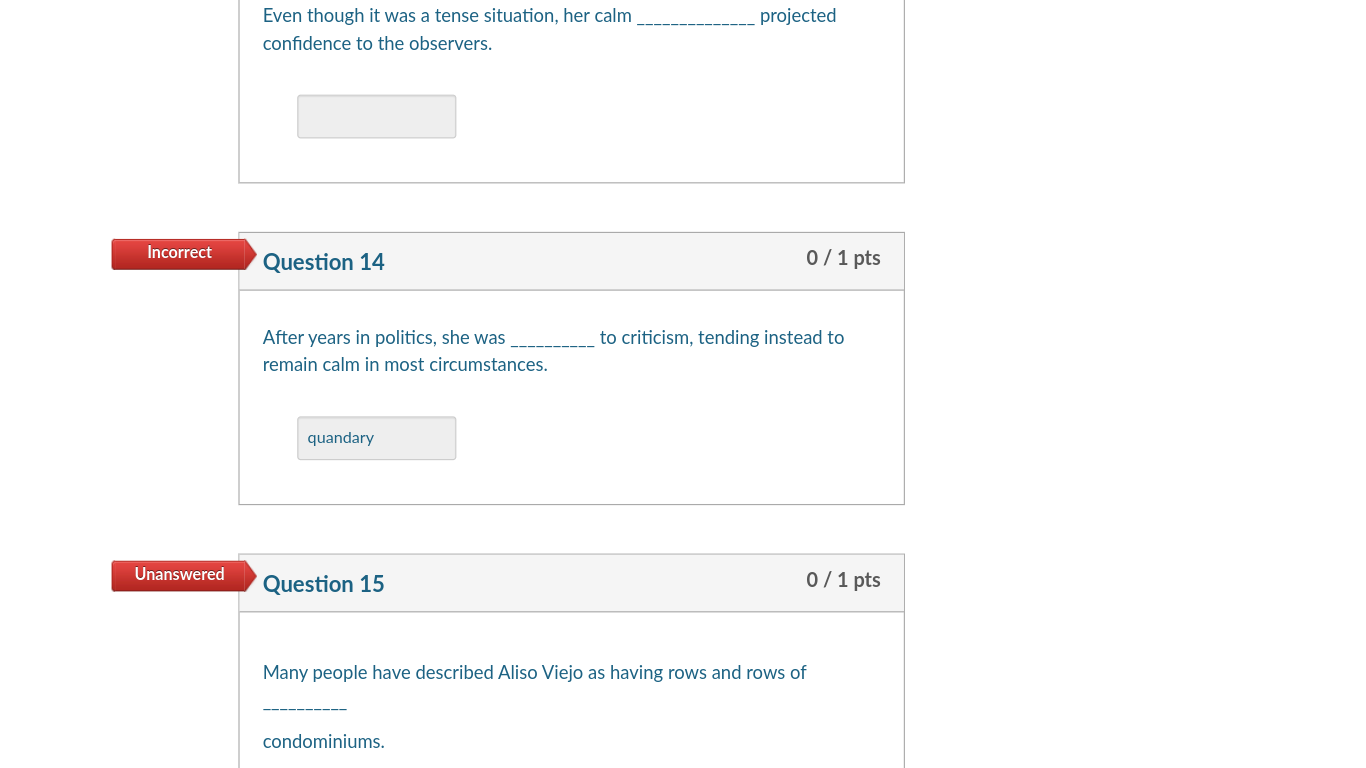Click the answer box containing "quandary"

point(376,438)
